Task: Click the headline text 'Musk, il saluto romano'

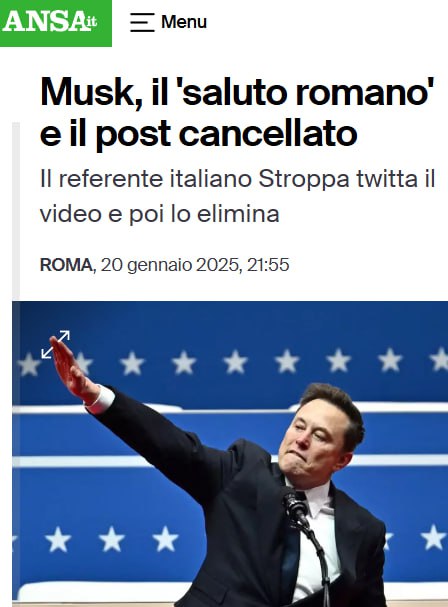Action: pyautogui.click(x=237, y=92)
